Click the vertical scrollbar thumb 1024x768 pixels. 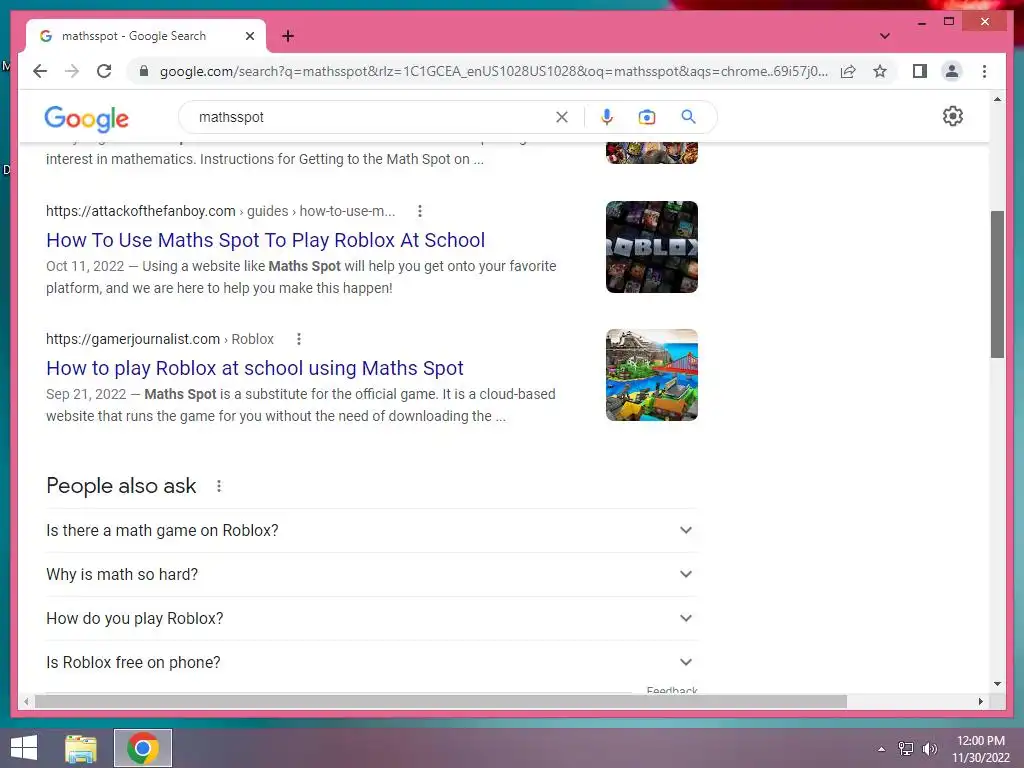click(x=997, y=284)
